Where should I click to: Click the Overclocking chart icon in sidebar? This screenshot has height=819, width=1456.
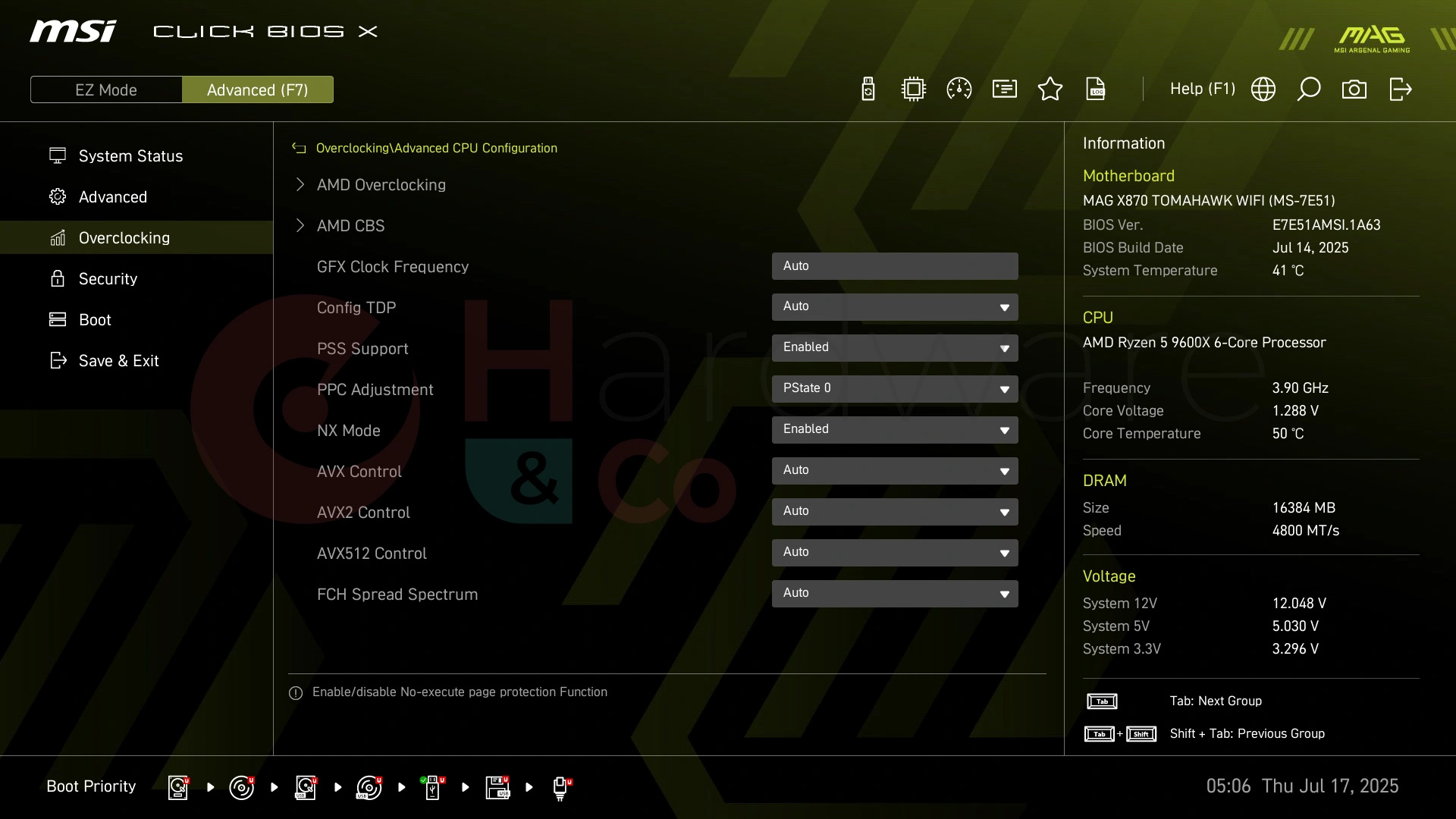click(x=58, y=237)
